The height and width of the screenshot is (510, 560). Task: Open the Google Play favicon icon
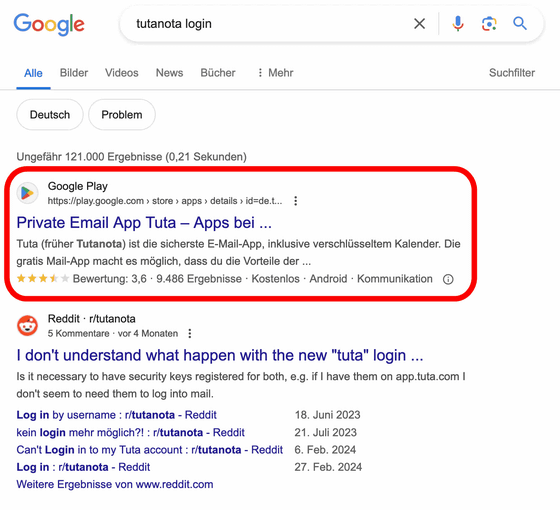coord(28,193)
